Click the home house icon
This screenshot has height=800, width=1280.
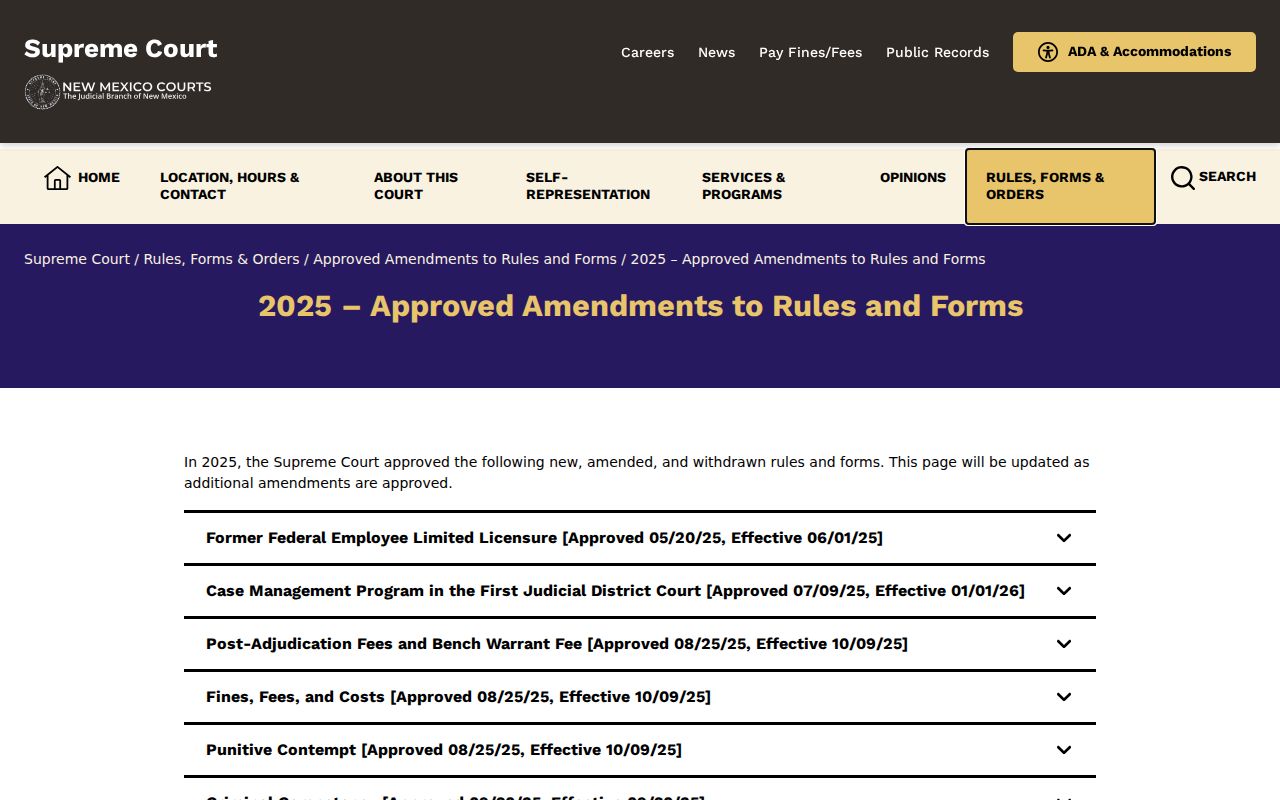[x=57, y=178]
